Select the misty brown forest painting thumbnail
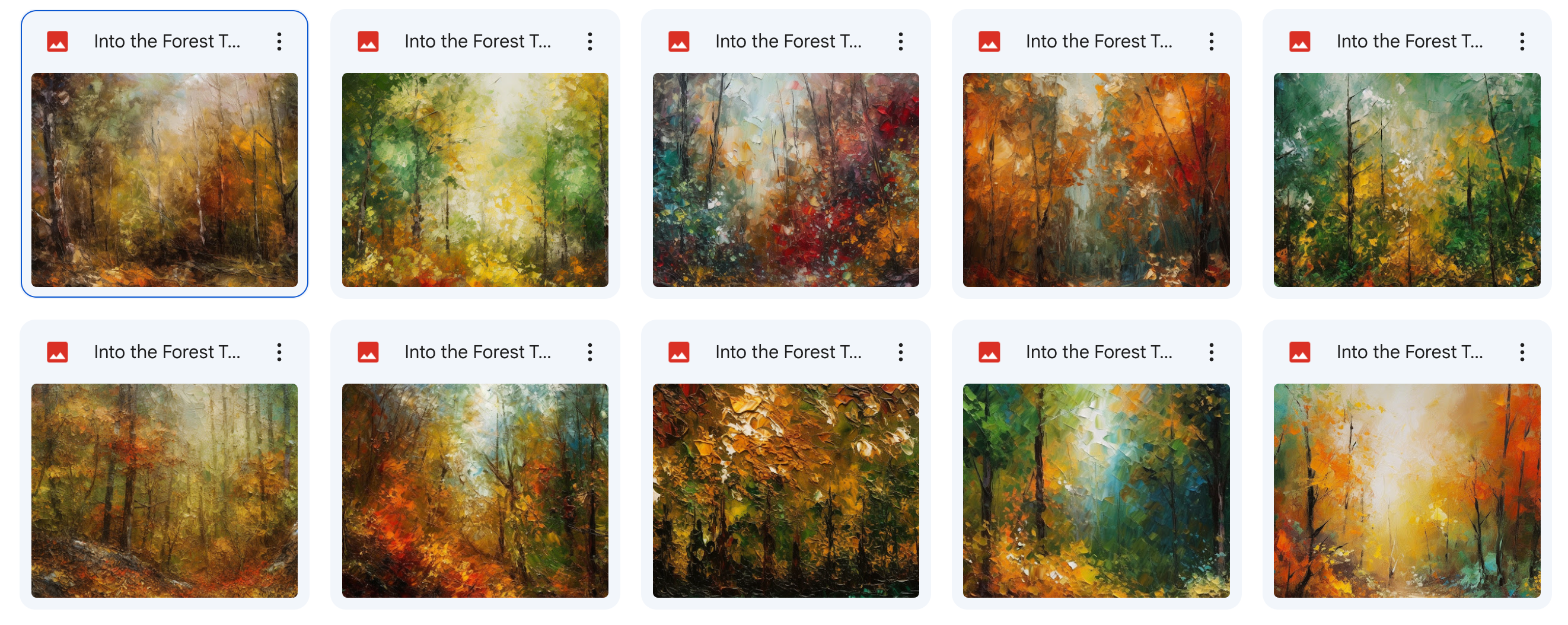1568x625 pixels. click(164, 180)
